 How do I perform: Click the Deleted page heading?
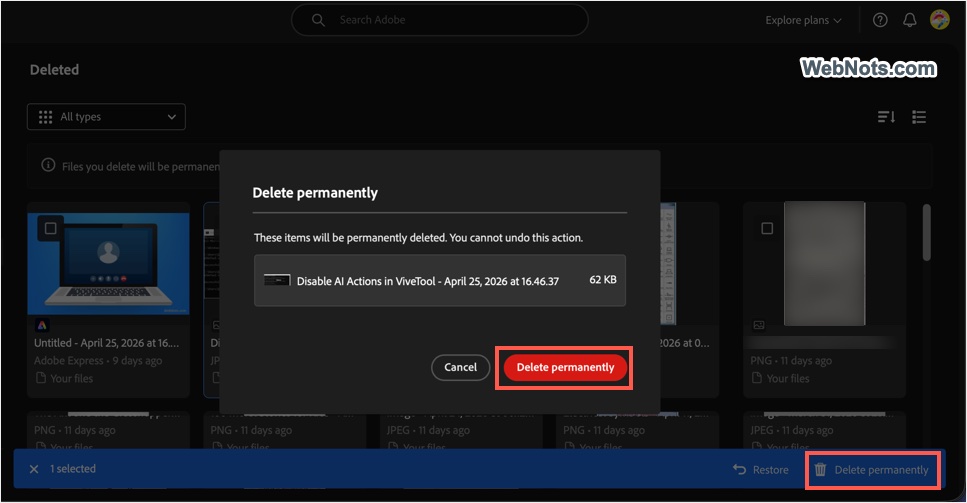pos(54,70)
